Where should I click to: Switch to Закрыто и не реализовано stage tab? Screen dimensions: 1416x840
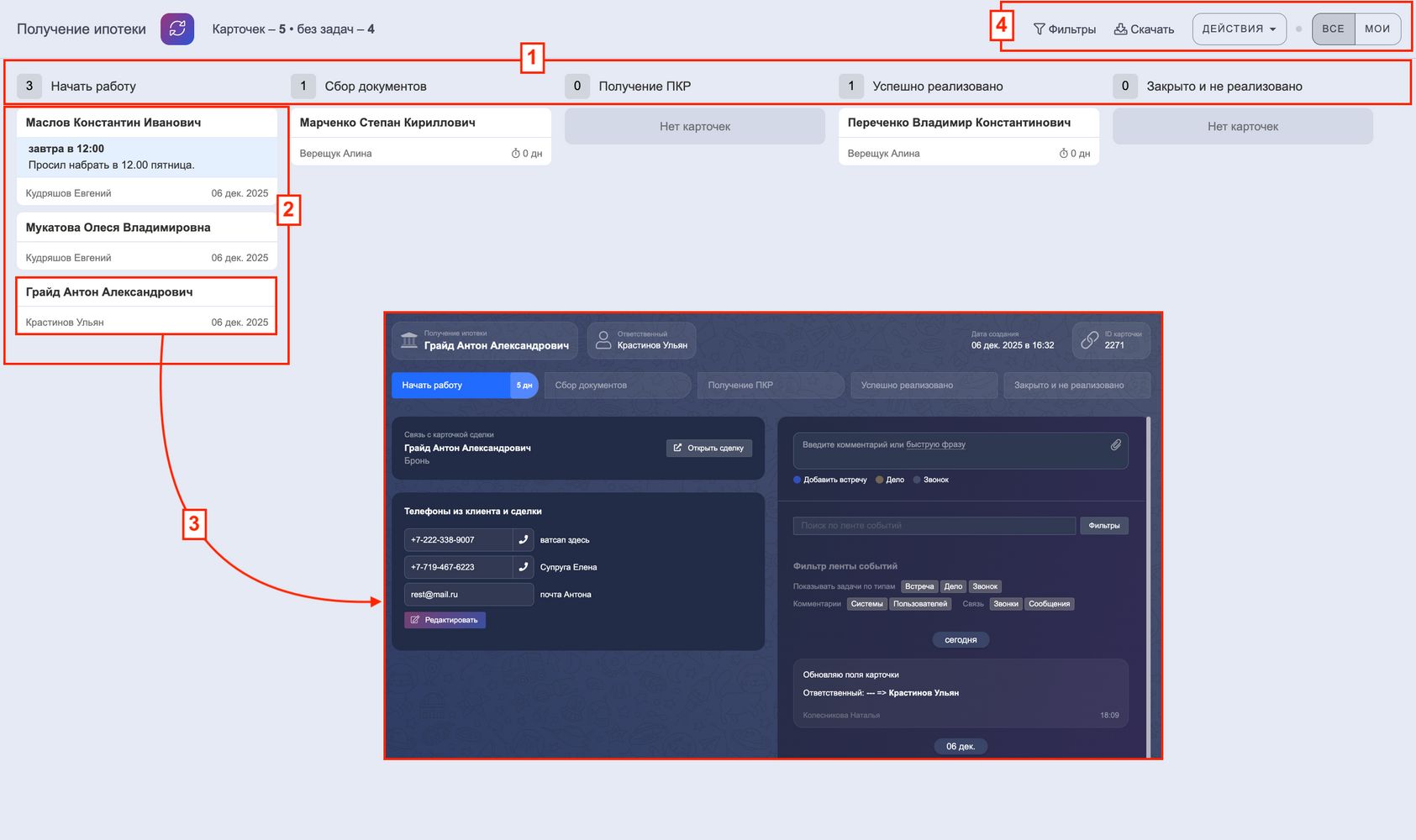[1076, 385]
